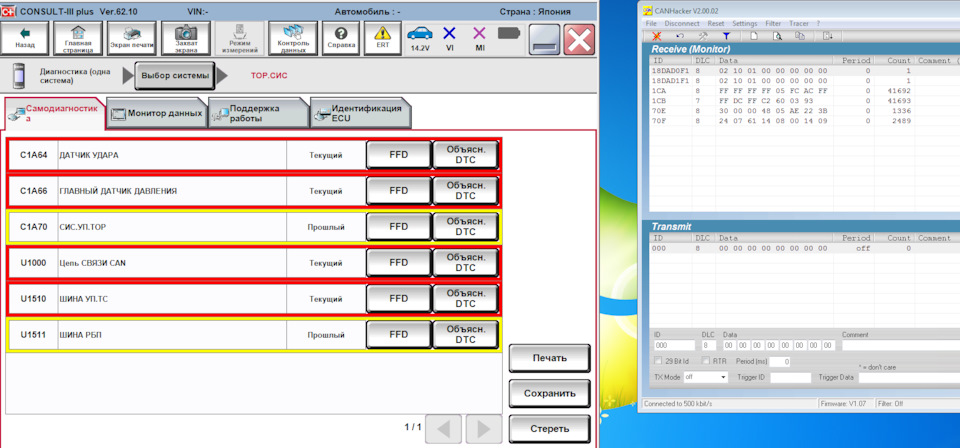This screenshot has height=448, width=960.
Task: Click the blank page new icon in CANHacker
Action: click(755, 36)
